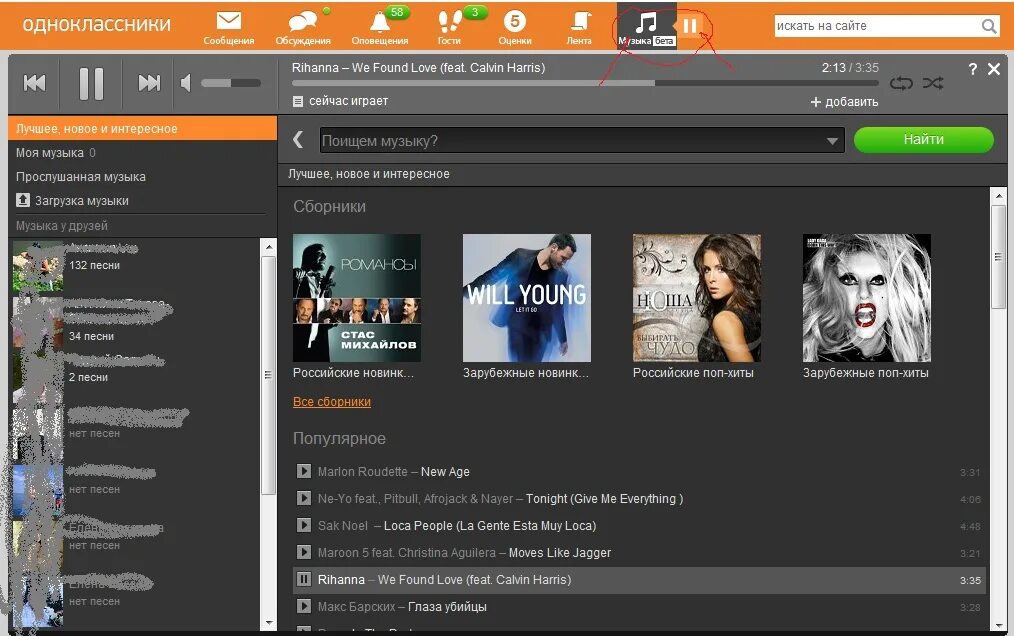This screenshot has height=636, width=1014.
Task: Play Marlon Roudette – New Age
Action: (303, 471)
